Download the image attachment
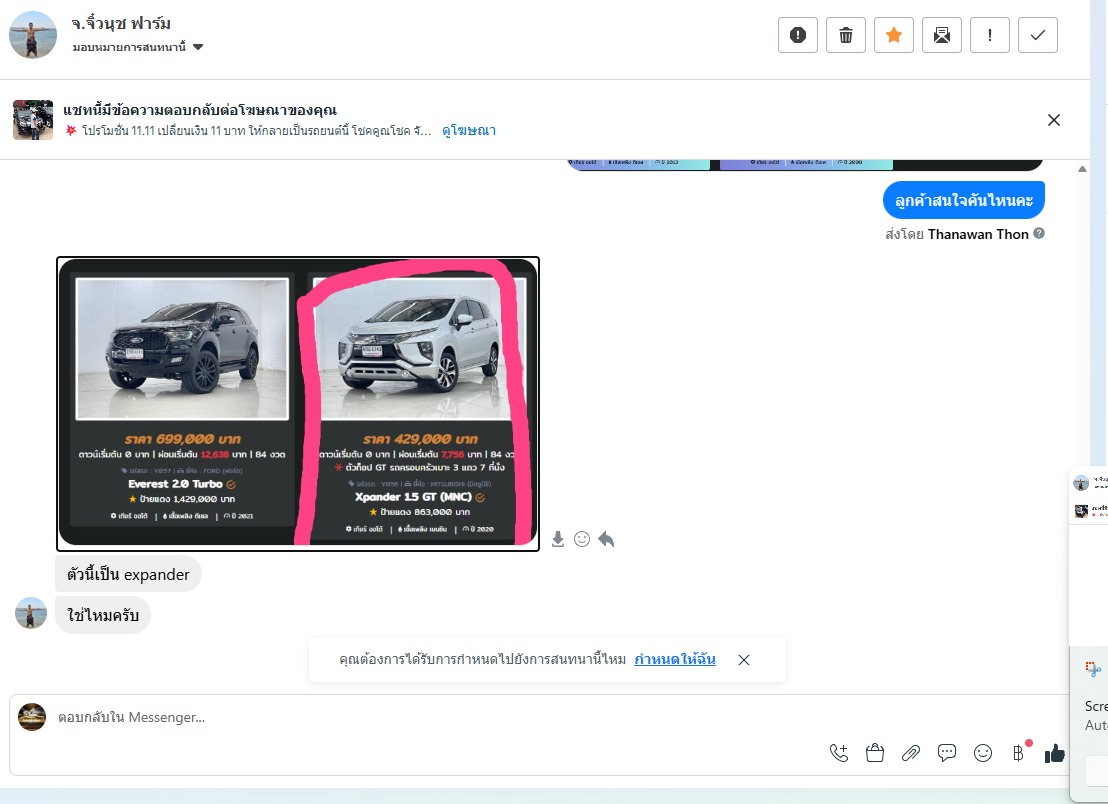1108x804 pixels. (x=558, y=540)
